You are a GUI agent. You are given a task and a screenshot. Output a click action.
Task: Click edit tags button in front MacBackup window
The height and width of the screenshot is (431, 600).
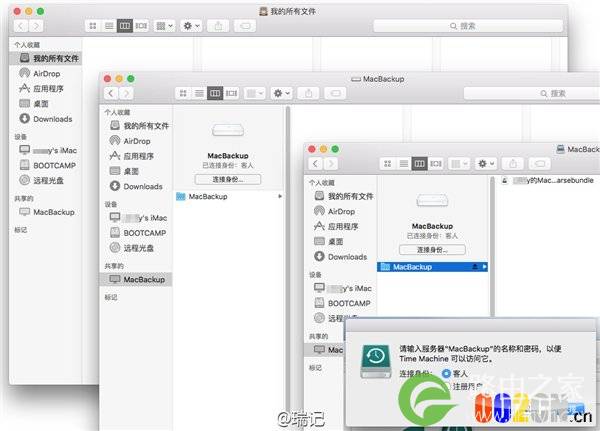540,163
